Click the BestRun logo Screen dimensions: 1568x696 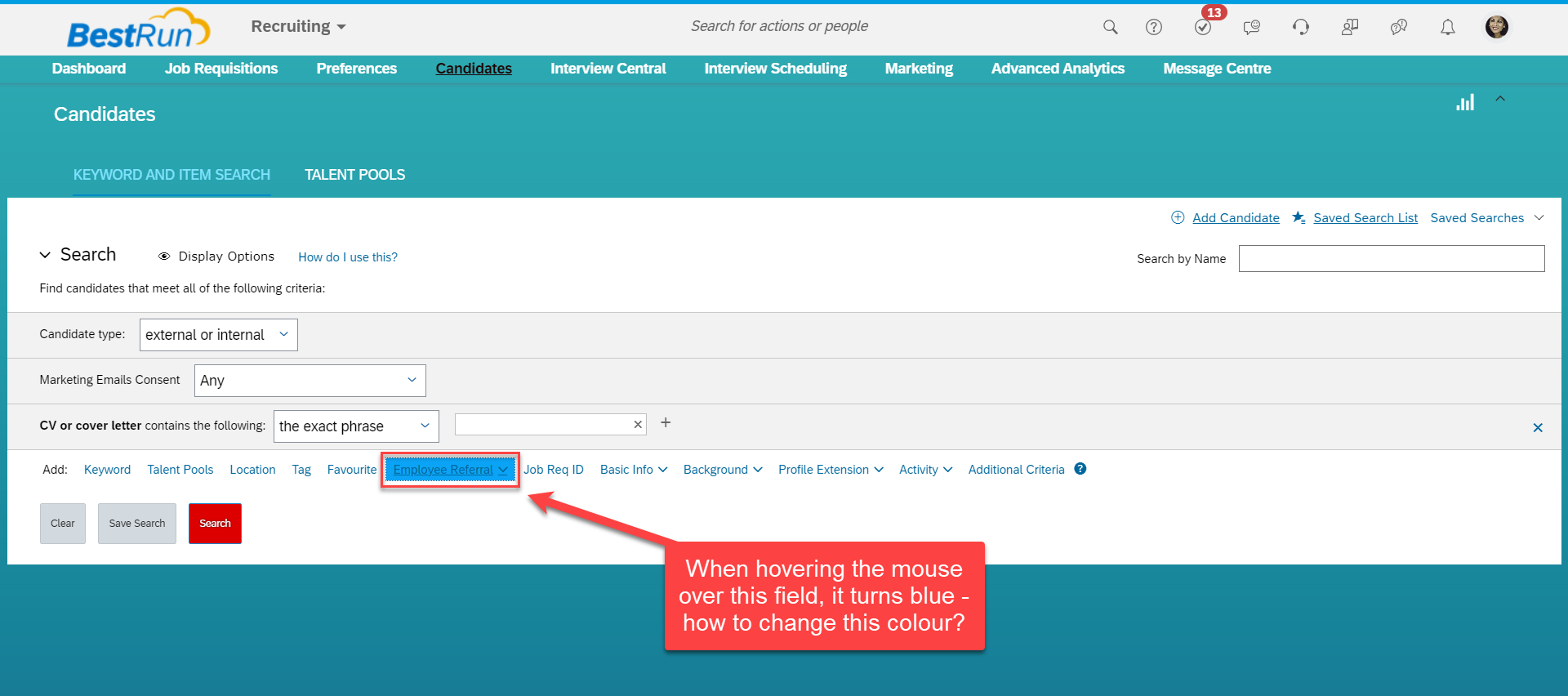pos(137,29)
